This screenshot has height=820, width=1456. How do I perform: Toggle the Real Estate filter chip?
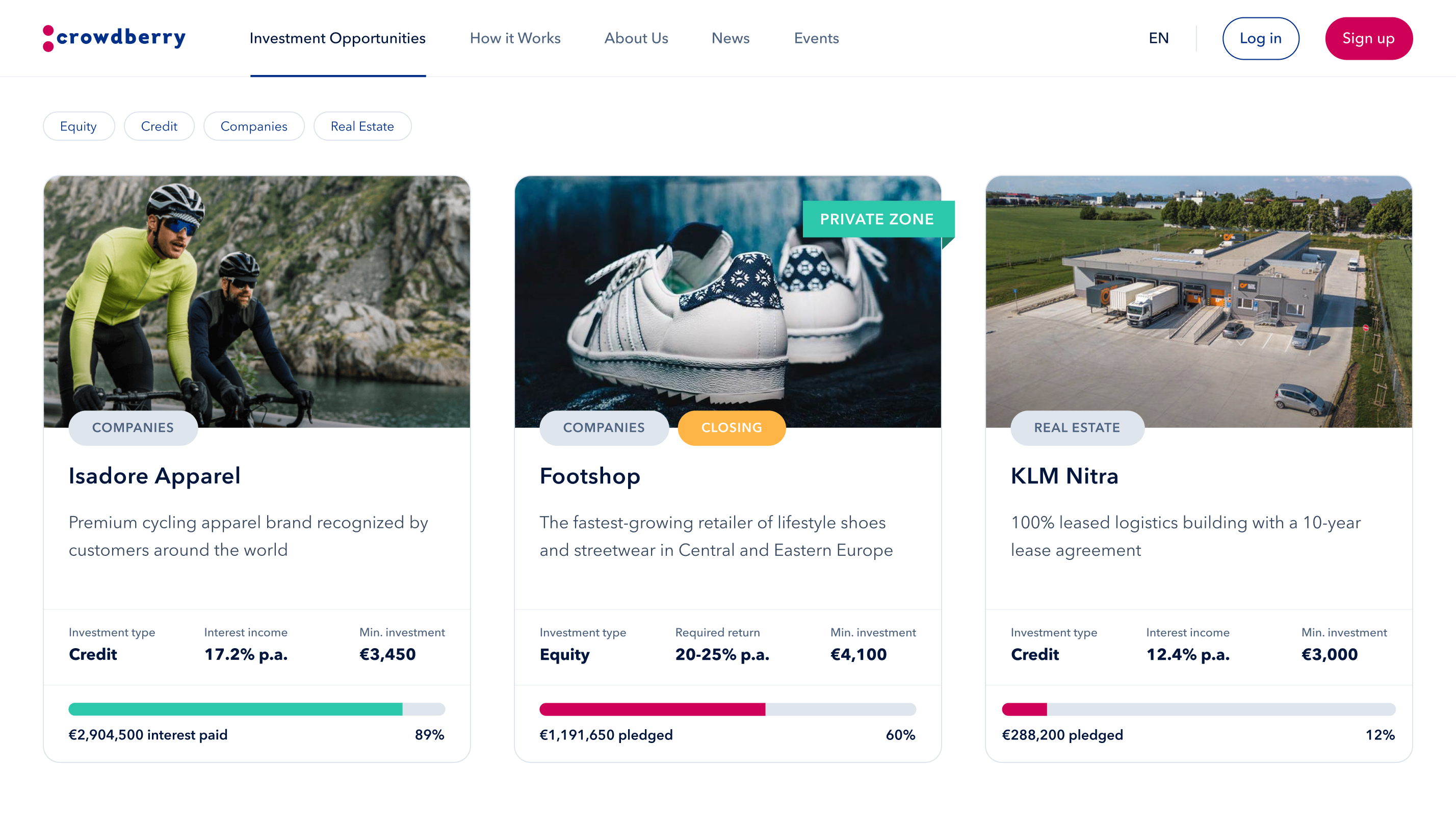tap(362, 126)
